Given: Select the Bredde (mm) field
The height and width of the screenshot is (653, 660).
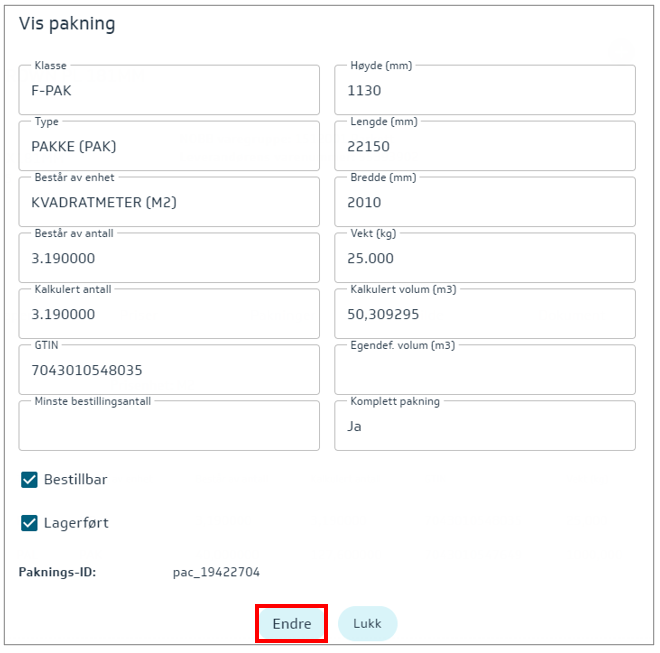Looking at the screenshot, I should (x=485, y=203).
